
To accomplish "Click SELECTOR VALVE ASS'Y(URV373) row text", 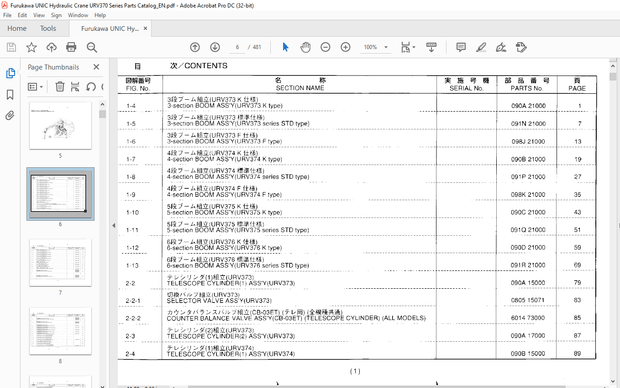I will 219,301.
